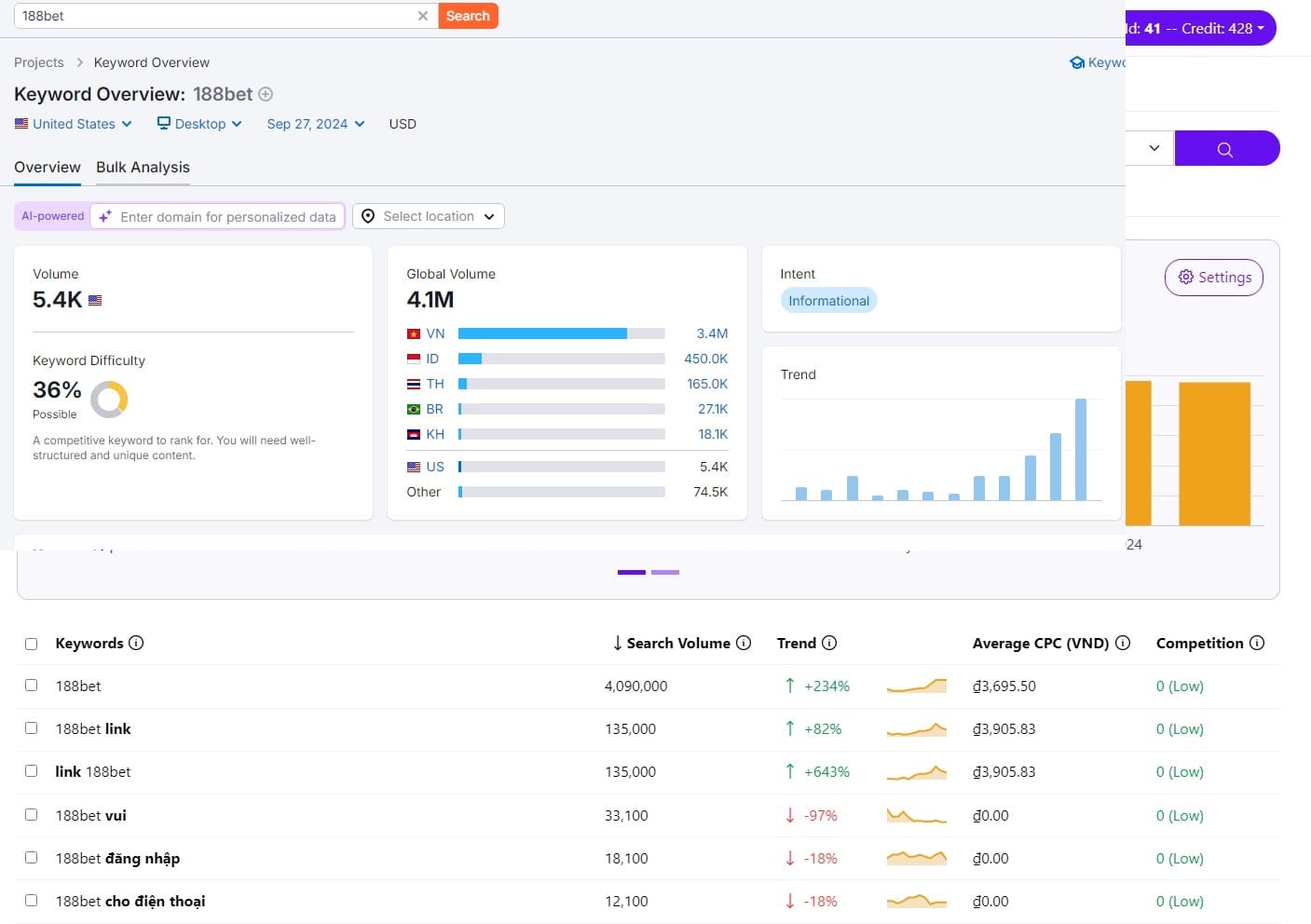Show info for Trend column

click(x=829, y=643)
